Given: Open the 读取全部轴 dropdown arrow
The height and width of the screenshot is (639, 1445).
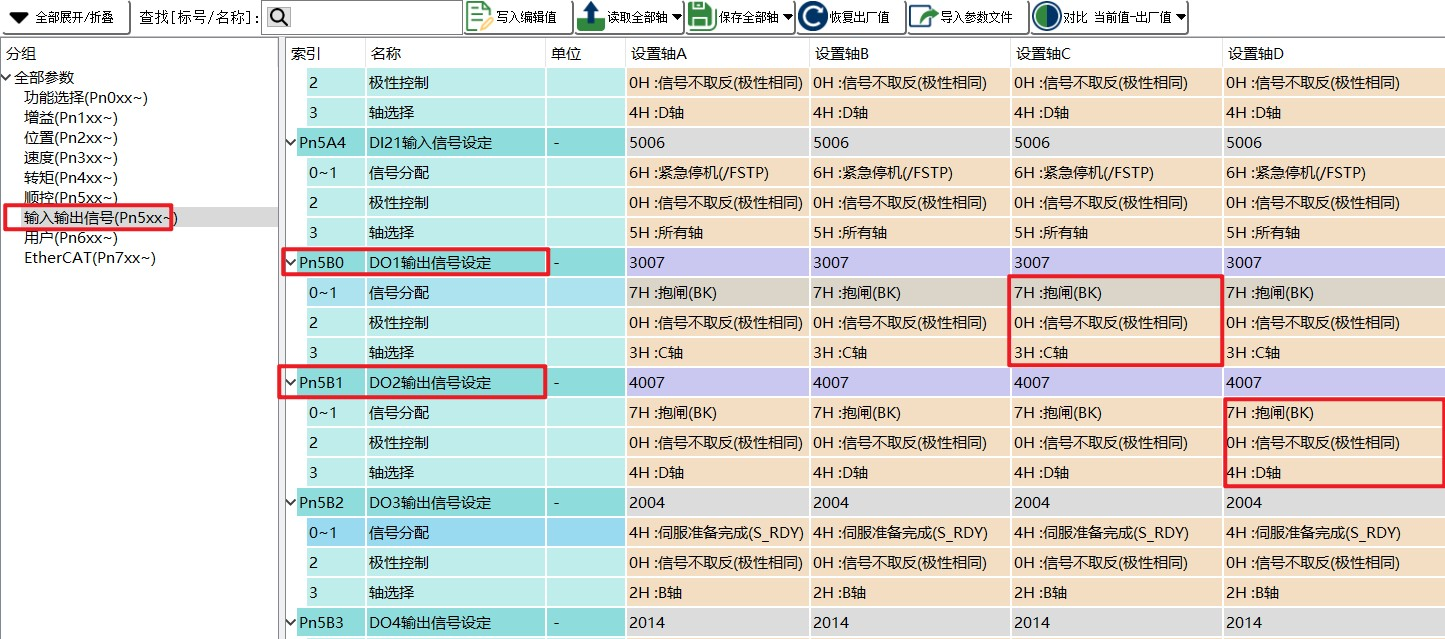Looking at the screenshot, I should pyautogui.click(x=678, y=17).
